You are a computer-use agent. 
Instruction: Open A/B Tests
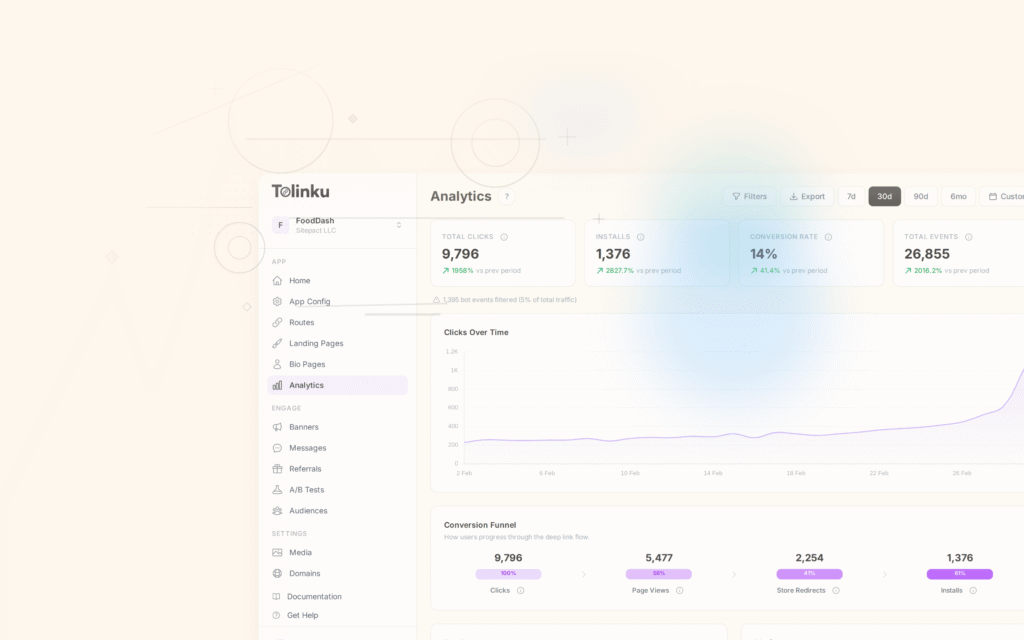(338, 490)
